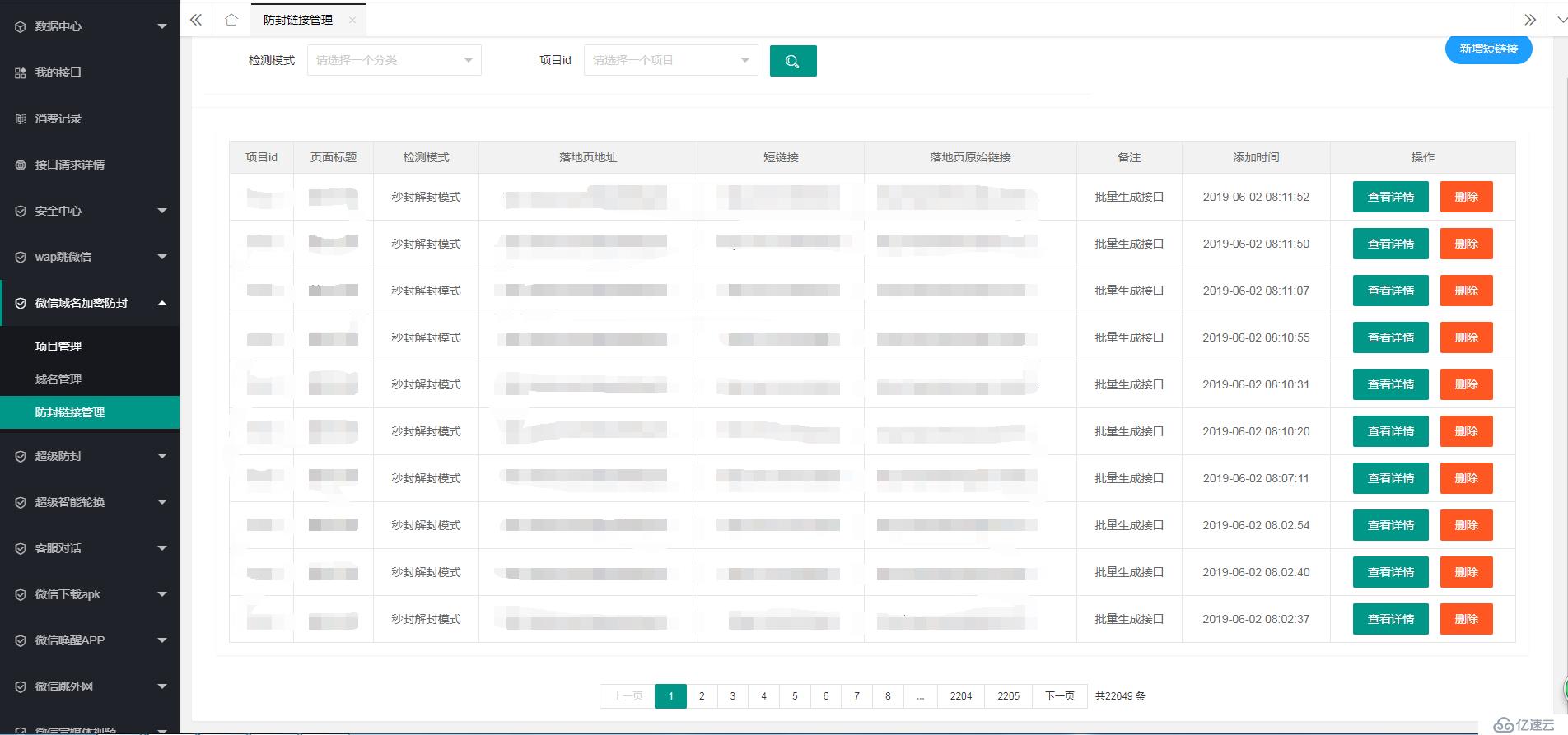Delete the 08:02:37 row

pos(1467,619)
